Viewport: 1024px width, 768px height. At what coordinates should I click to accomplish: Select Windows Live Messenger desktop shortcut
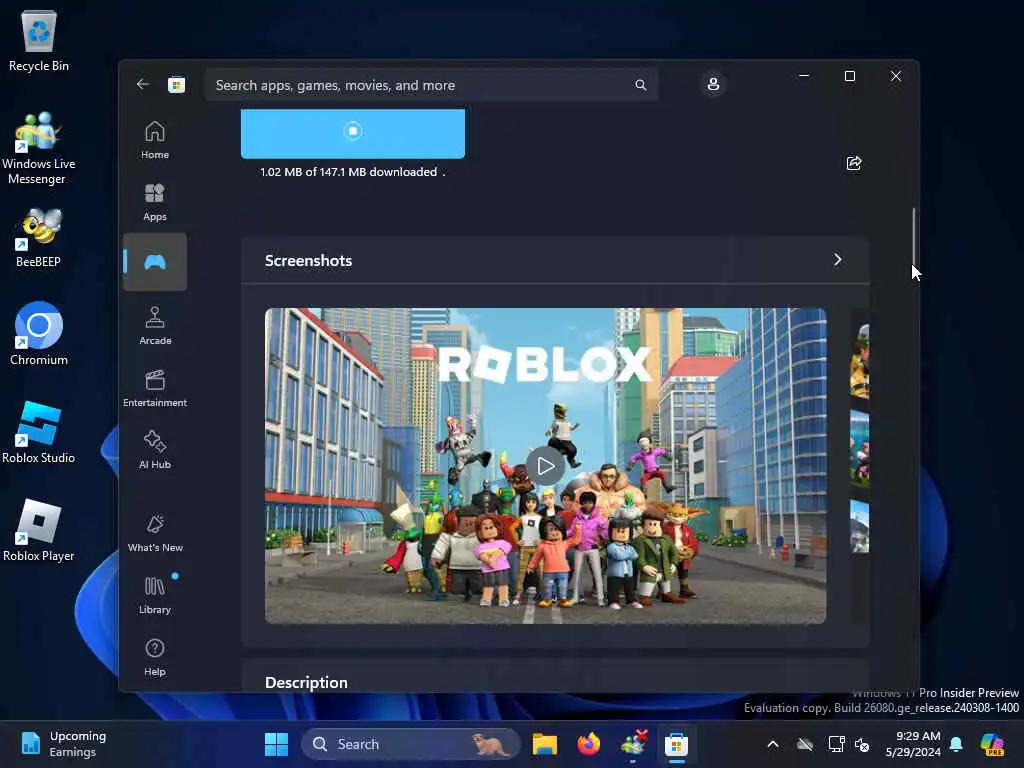tap(39, 149)
